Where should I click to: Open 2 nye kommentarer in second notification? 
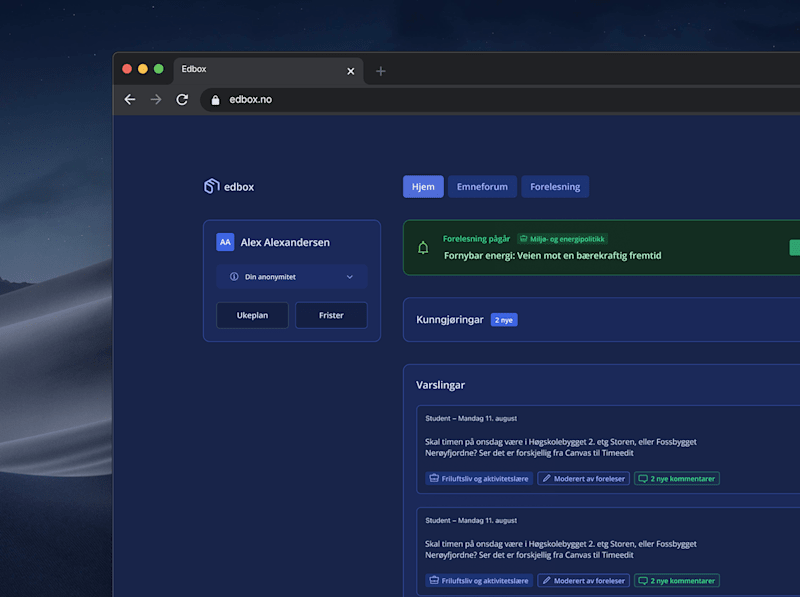pos(677,581)
